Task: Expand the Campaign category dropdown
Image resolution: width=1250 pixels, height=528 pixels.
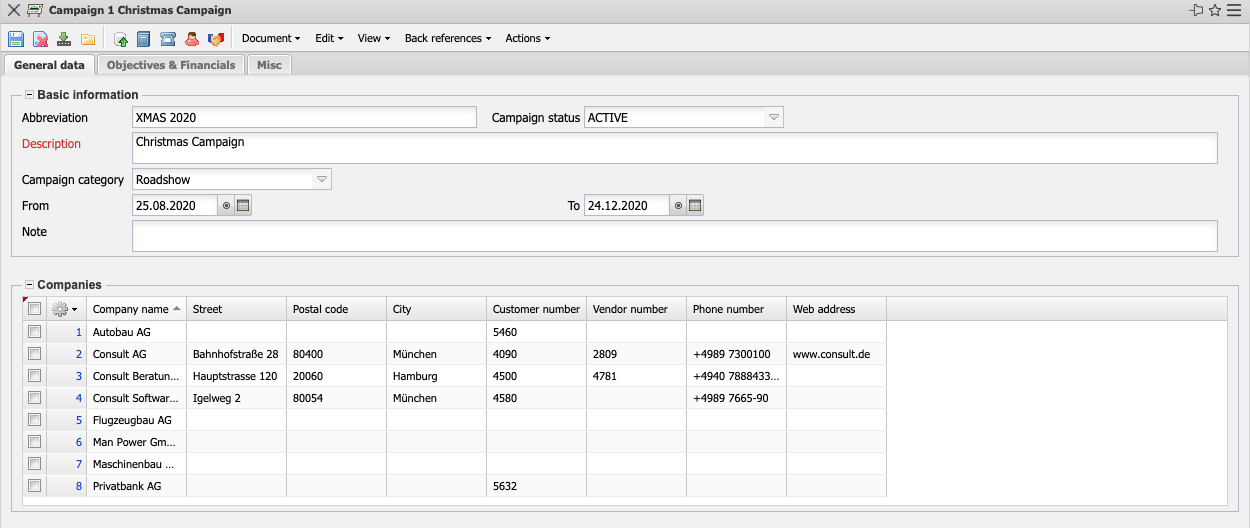Action: (321, 180)
